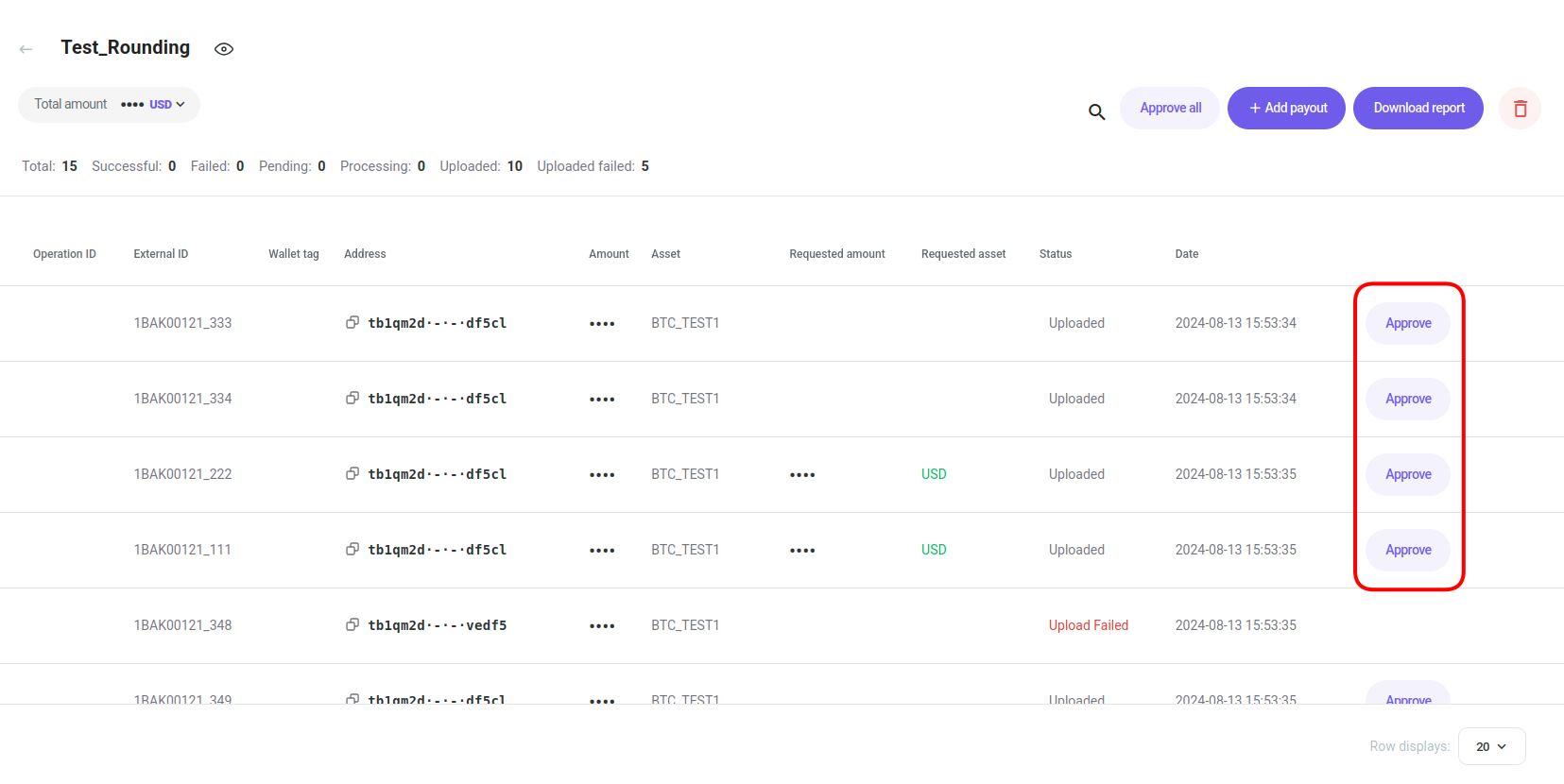Click the Status column header

(1056, 254)
